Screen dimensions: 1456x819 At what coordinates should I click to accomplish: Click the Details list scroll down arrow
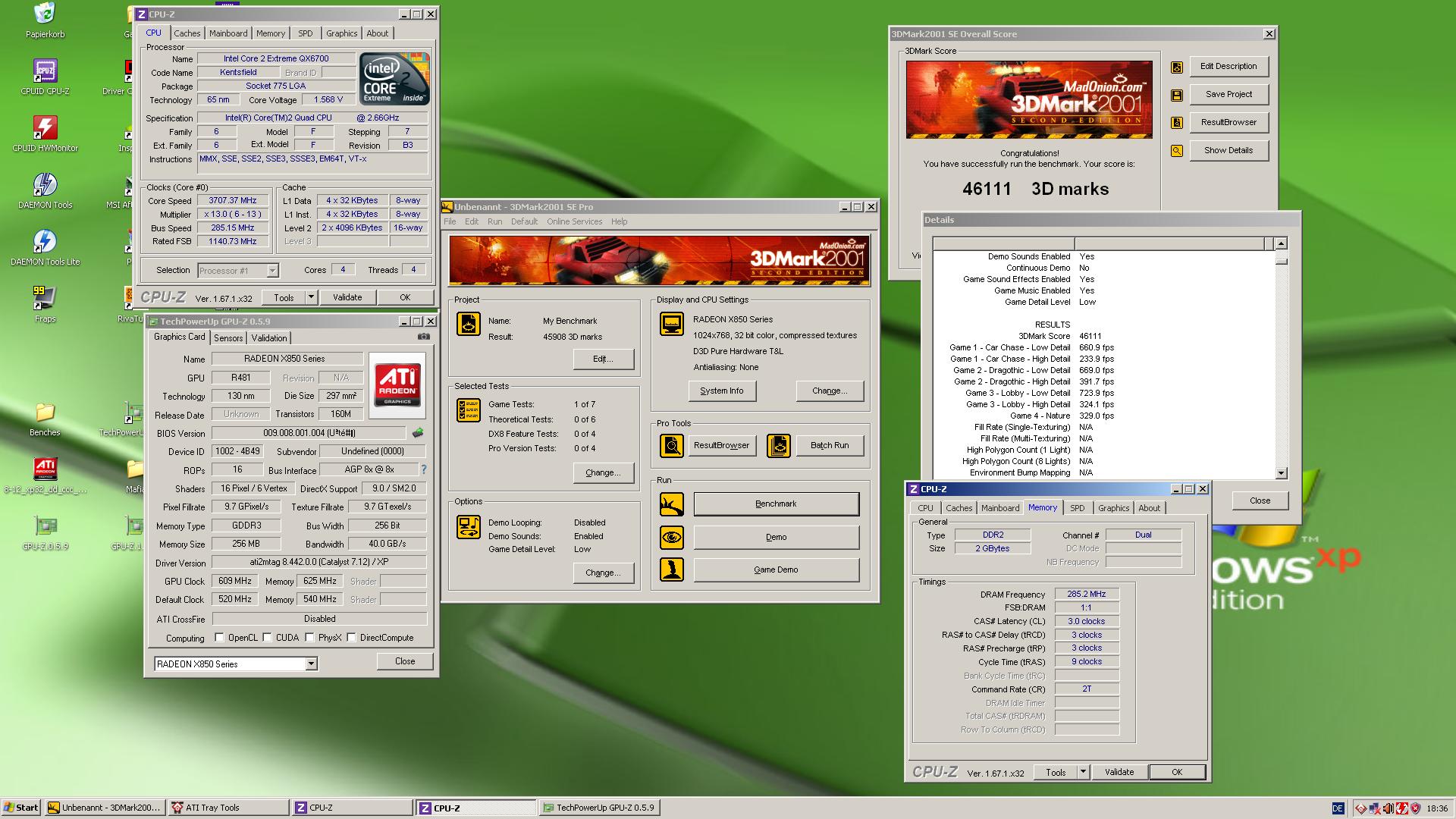click(x=1282, y=473)
